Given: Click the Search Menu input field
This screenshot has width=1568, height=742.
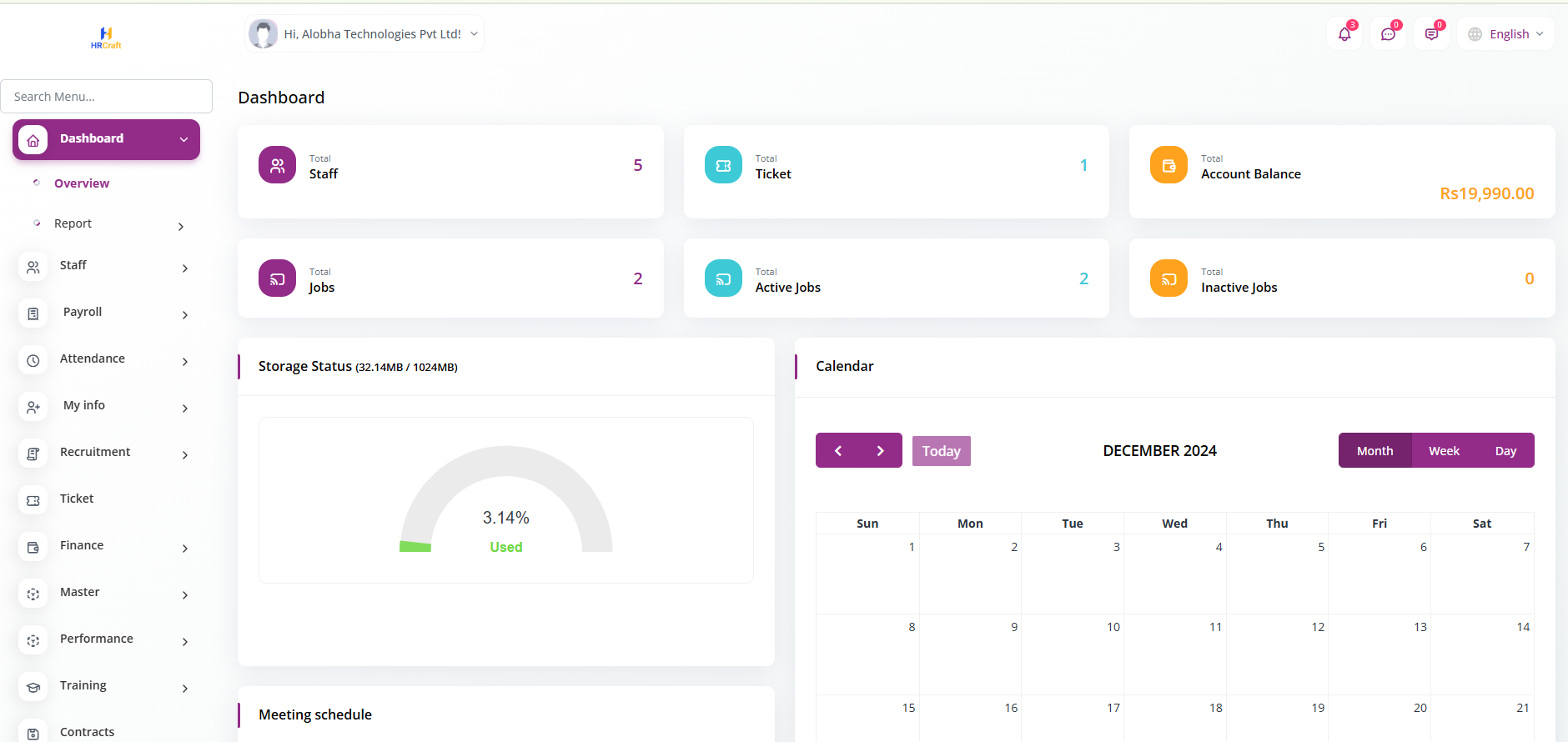Looking at the screenshot, I should [x=107, y=97].
